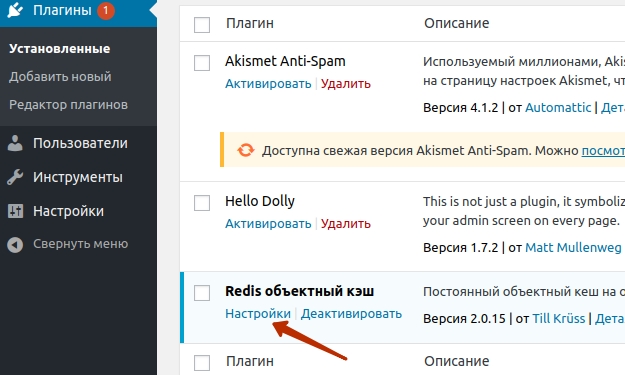The width and height of the screenshot is (625, 375).
Task: Select the Akismet Anti-Spam checkbox
Action: pos(202,63)
